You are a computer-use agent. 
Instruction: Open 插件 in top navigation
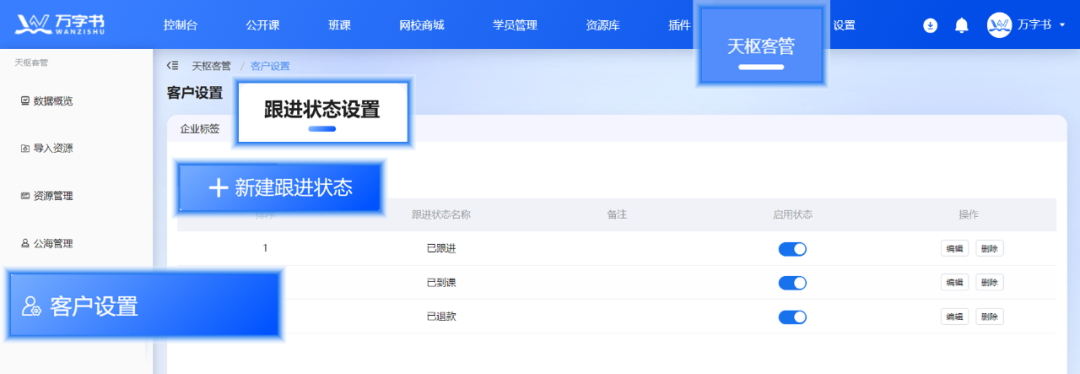[680, 25]
